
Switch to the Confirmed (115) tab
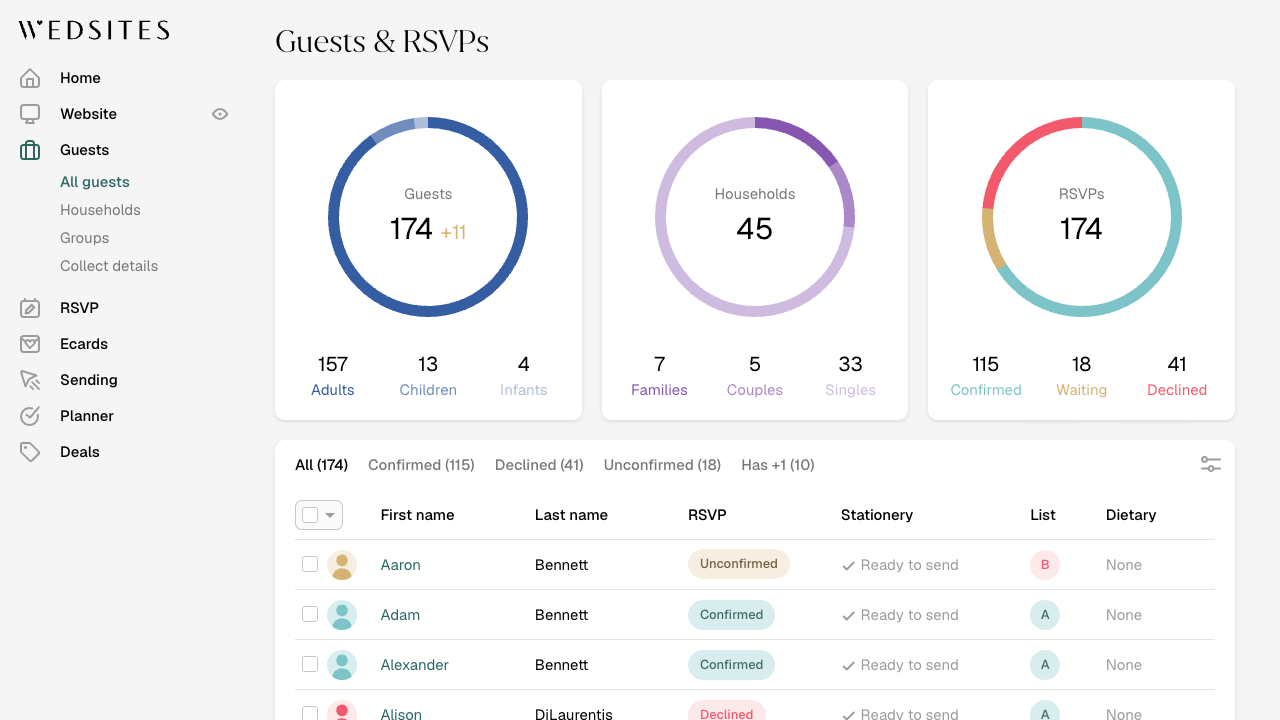pyautogui.click(x=421, y=465)
